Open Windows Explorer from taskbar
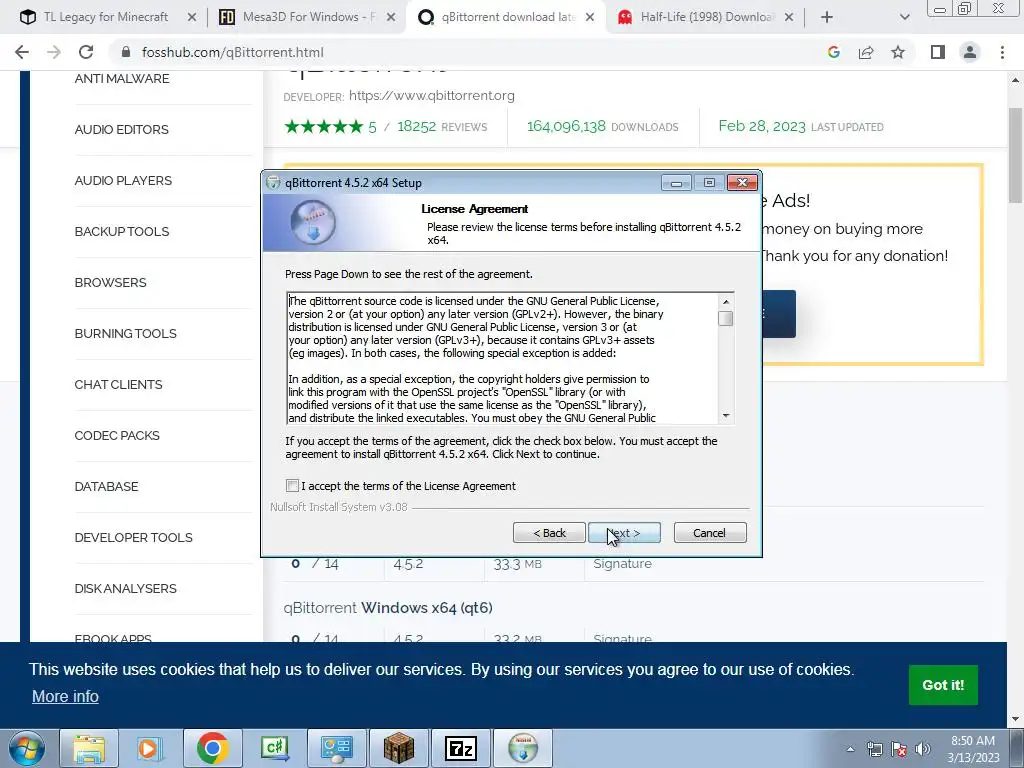The width and height of the screenshot is (1024, 768). point(89,748)
